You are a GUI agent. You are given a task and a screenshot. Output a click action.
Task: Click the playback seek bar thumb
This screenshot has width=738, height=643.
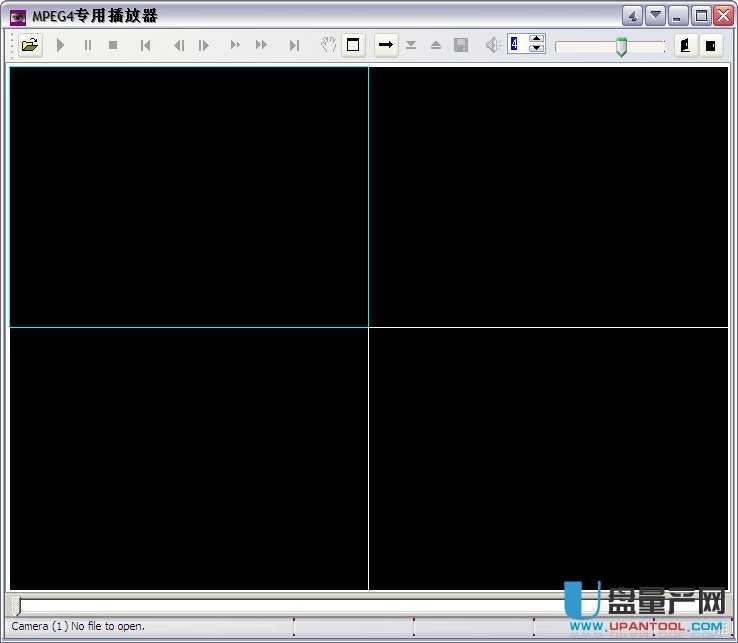point(16,606)
